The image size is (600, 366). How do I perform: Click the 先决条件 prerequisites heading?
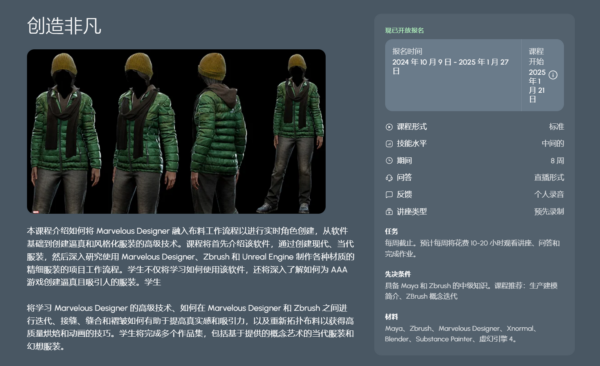[x=398, y=274]
